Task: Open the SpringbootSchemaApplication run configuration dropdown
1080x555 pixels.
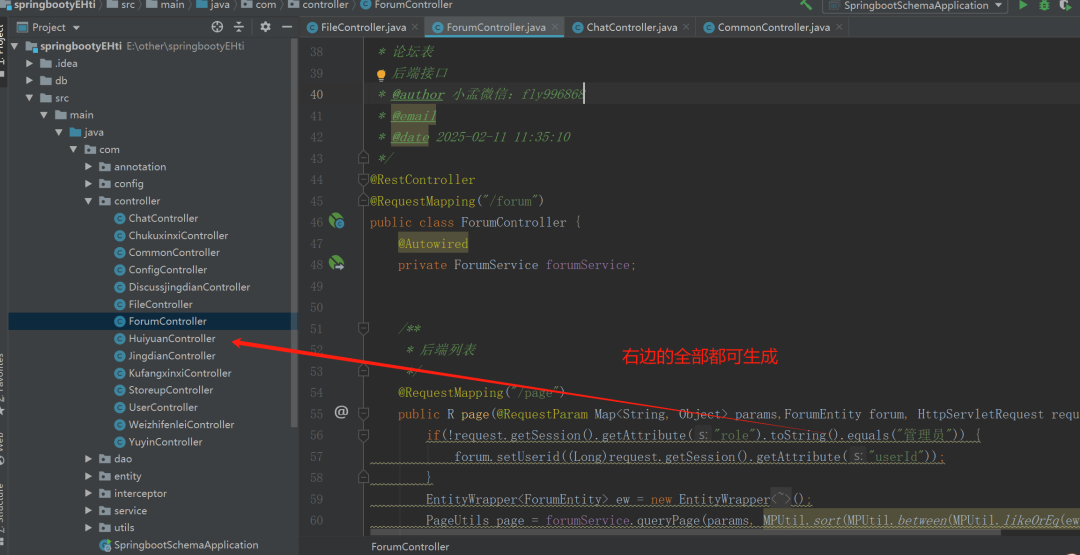Action: 915,6
